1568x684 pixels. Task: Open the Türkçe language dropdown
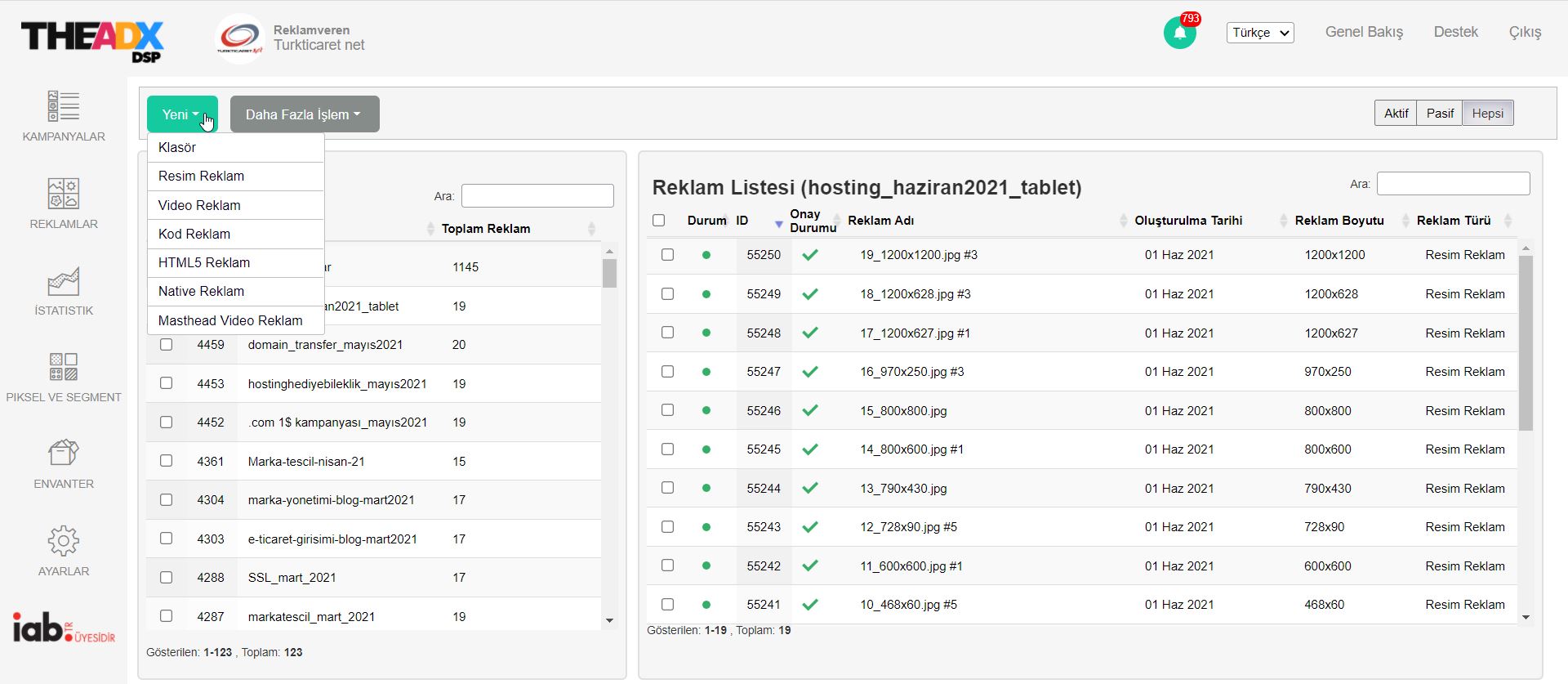click(x=1260, y=33)
